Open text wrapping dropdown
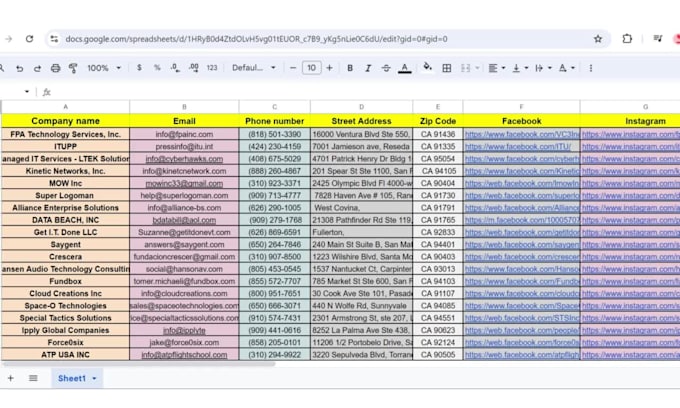Image resolution: width=680 pixels, height=408 pixels. pos(543,68)
